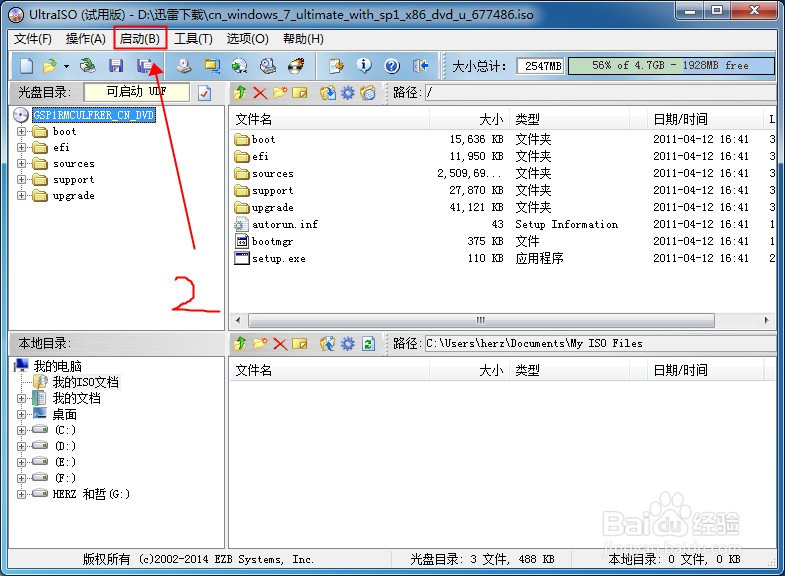Click the Rename icon in image pane toolbar
Screen dimensions: 785x576
pos(299,93)
